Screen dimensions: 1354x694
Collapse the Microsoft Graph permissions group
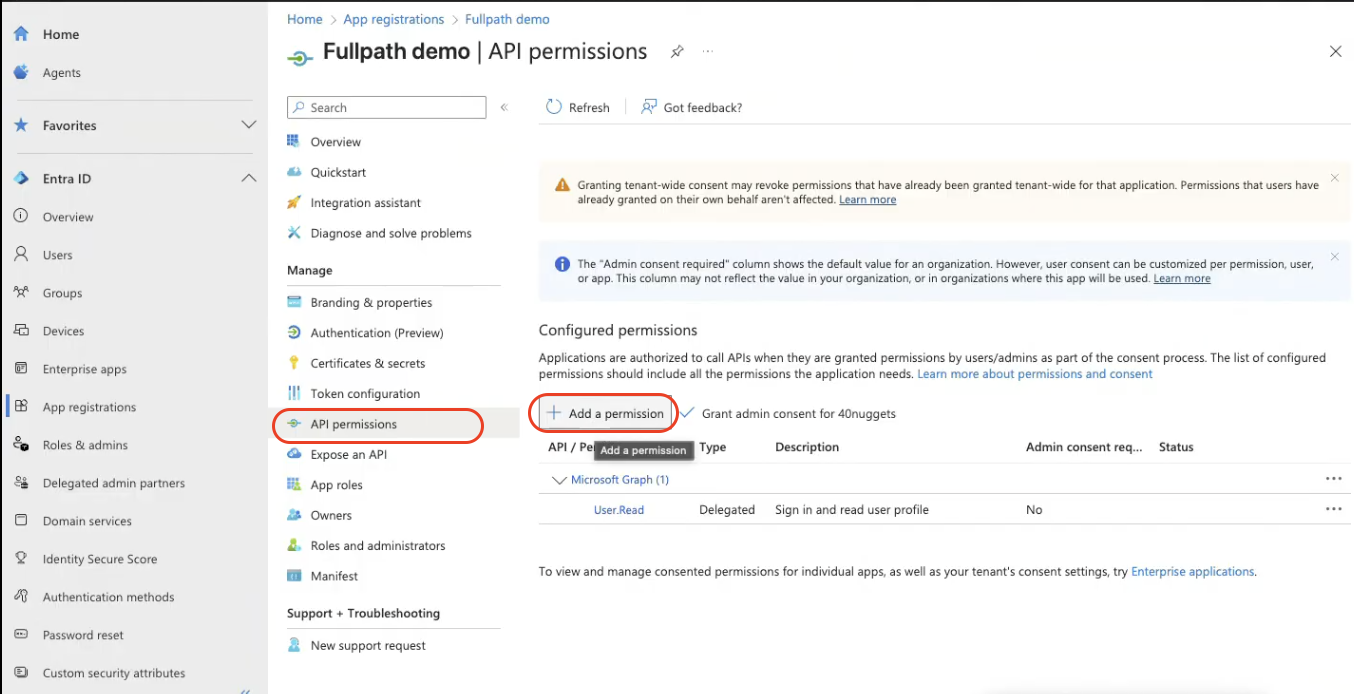tap(558, 480)
